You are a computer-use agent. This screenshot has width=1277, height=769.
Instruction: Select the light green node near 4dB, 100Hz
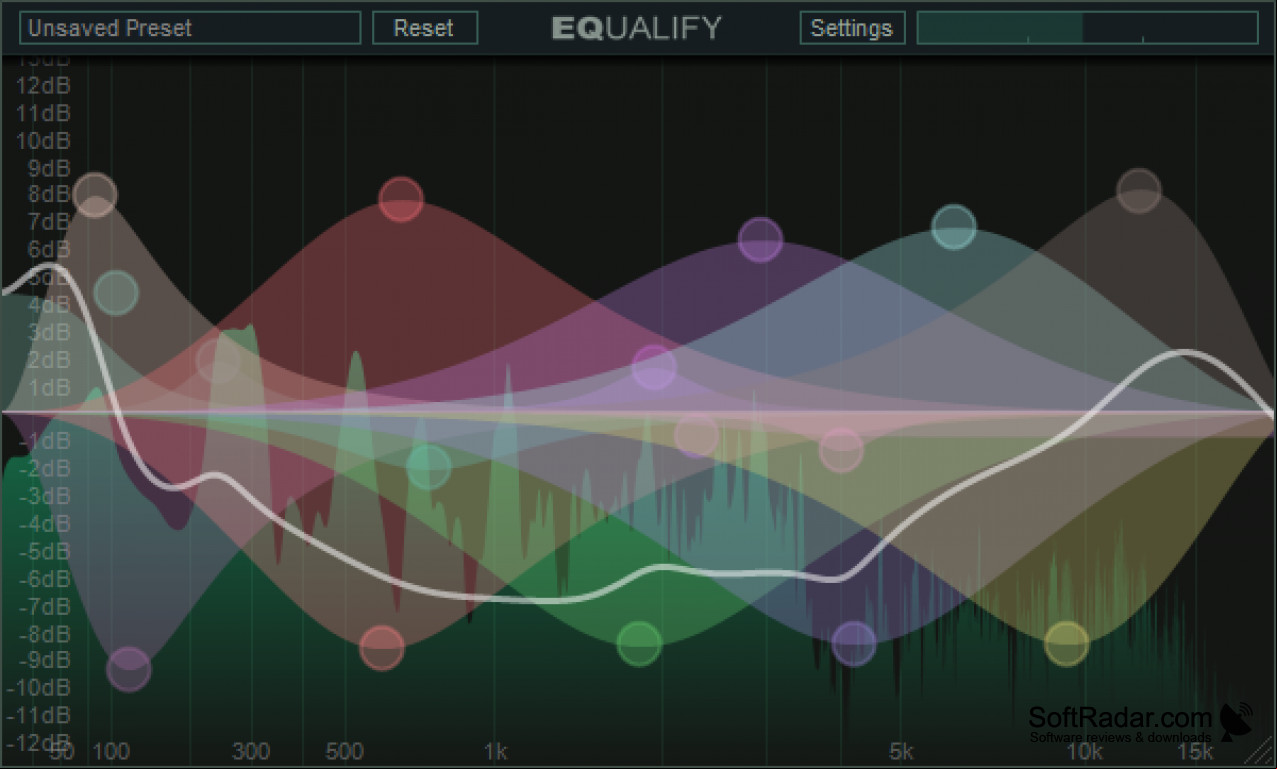coord(116,293)
